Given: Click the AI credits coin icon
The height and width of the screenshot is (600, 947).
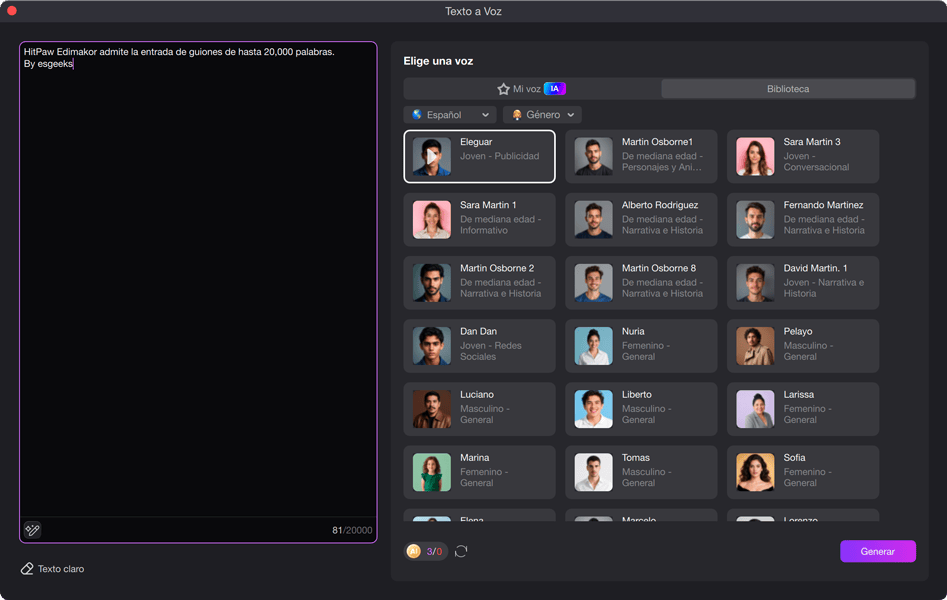Looking at the screenshot, I should click(414, 551).
